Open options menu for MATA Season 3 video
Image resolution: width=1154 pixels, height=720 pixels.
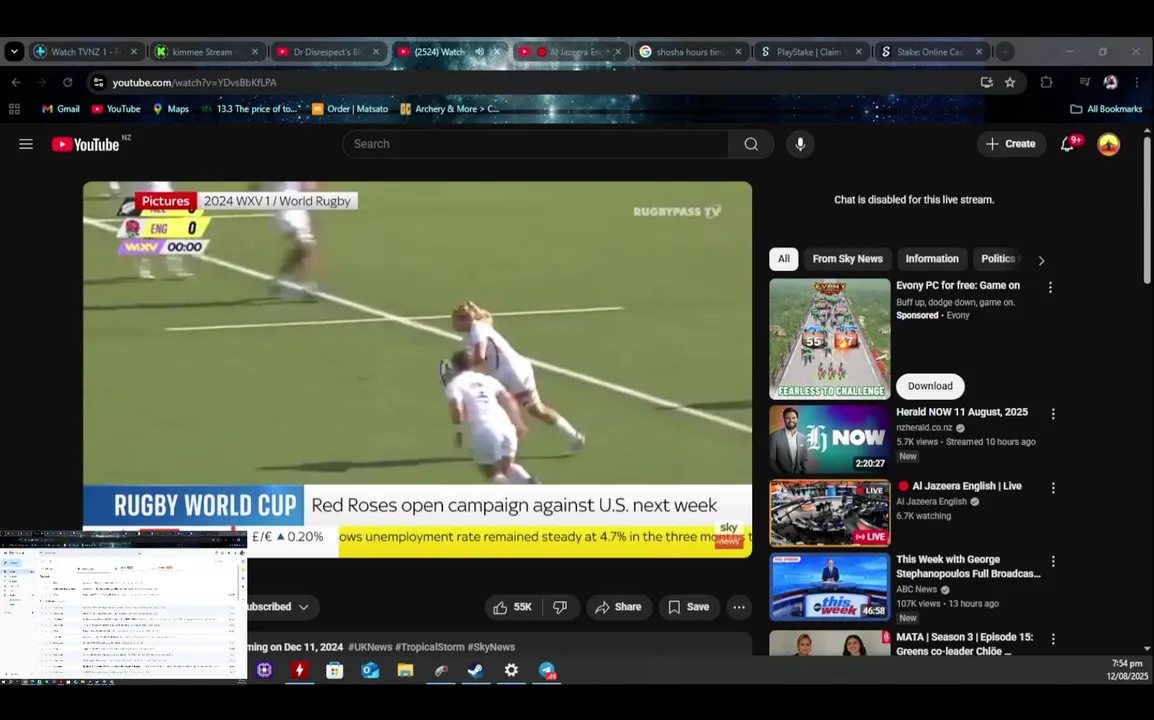1053,639
